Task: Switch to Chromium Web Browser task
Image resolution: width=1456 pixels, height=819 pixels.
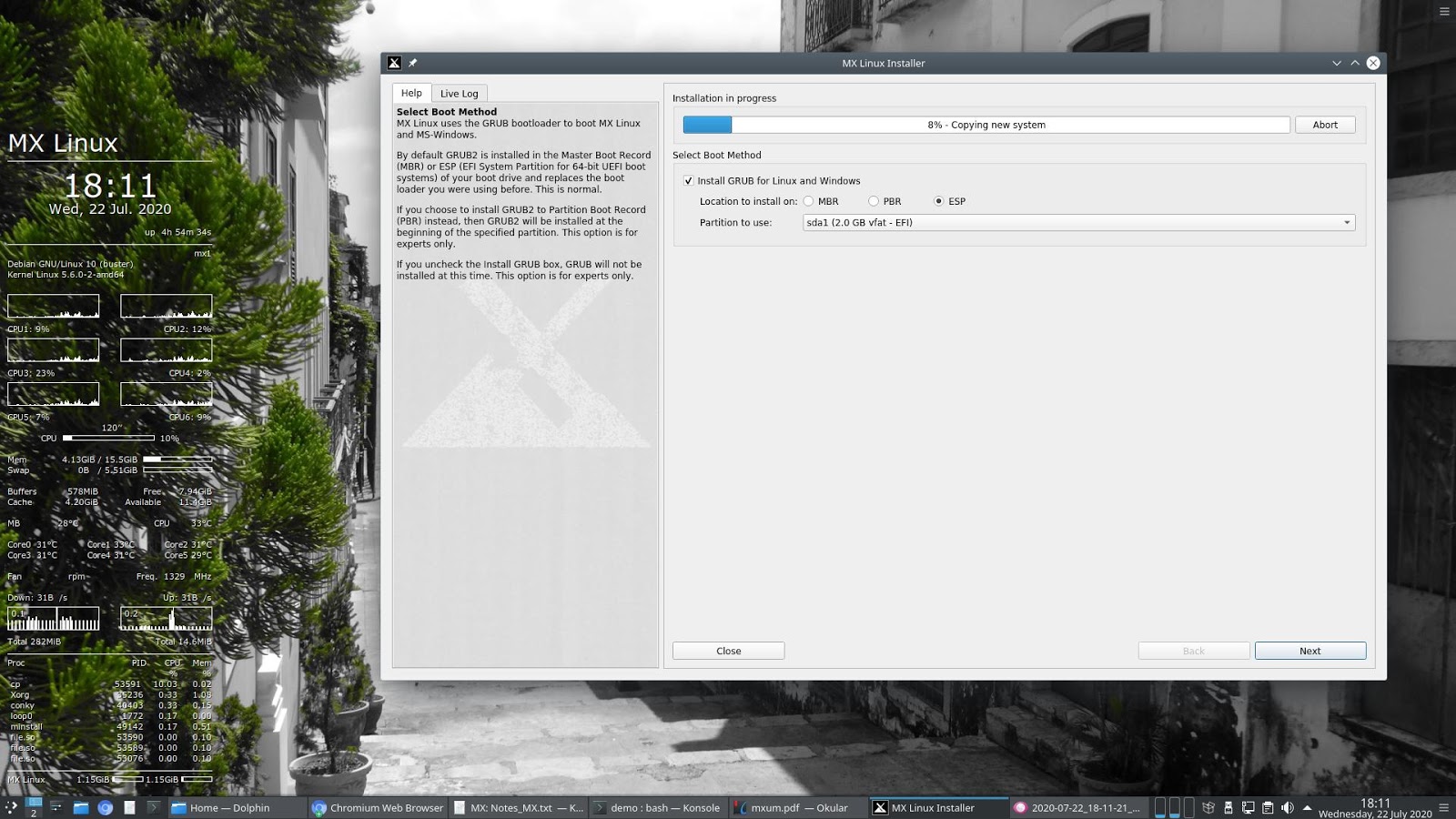Action: (x=378, y=807)
